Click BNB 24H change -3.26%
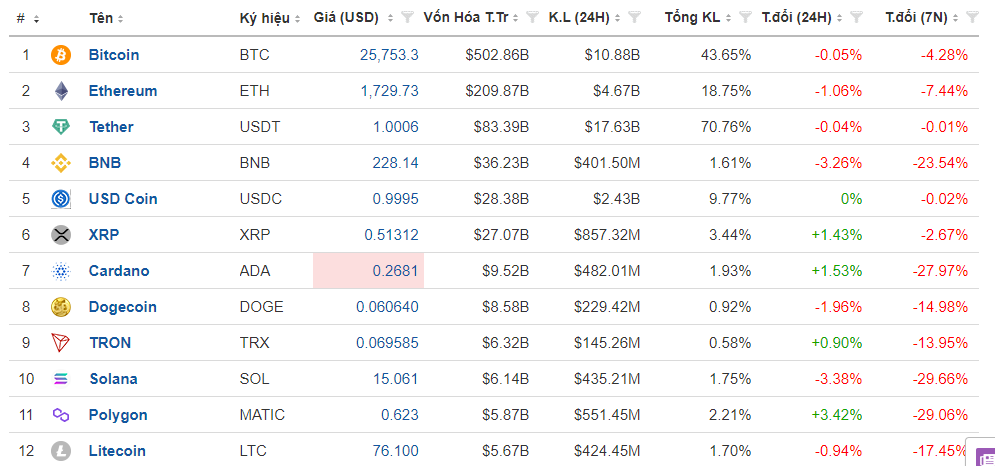Viewport: 995px width, 466px height. click(838, 163)
